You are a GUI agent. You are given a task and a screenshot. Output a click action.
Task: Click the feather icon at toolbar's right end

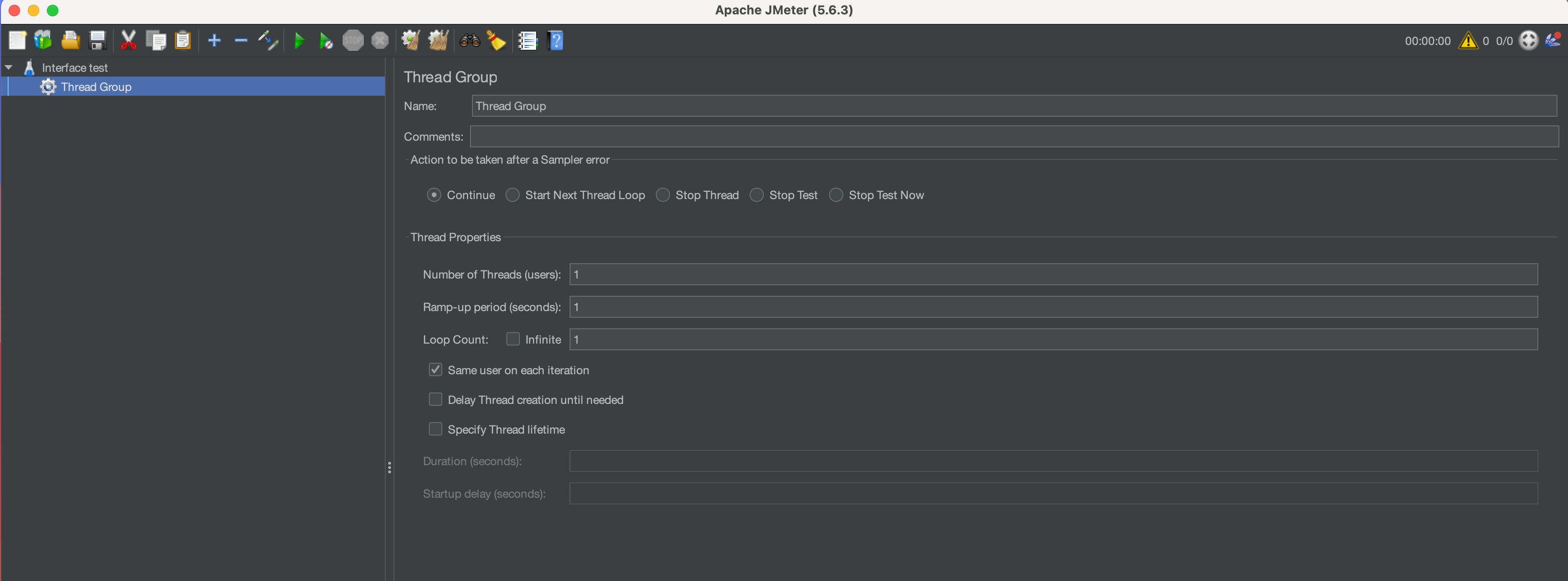click(1553, 40)
